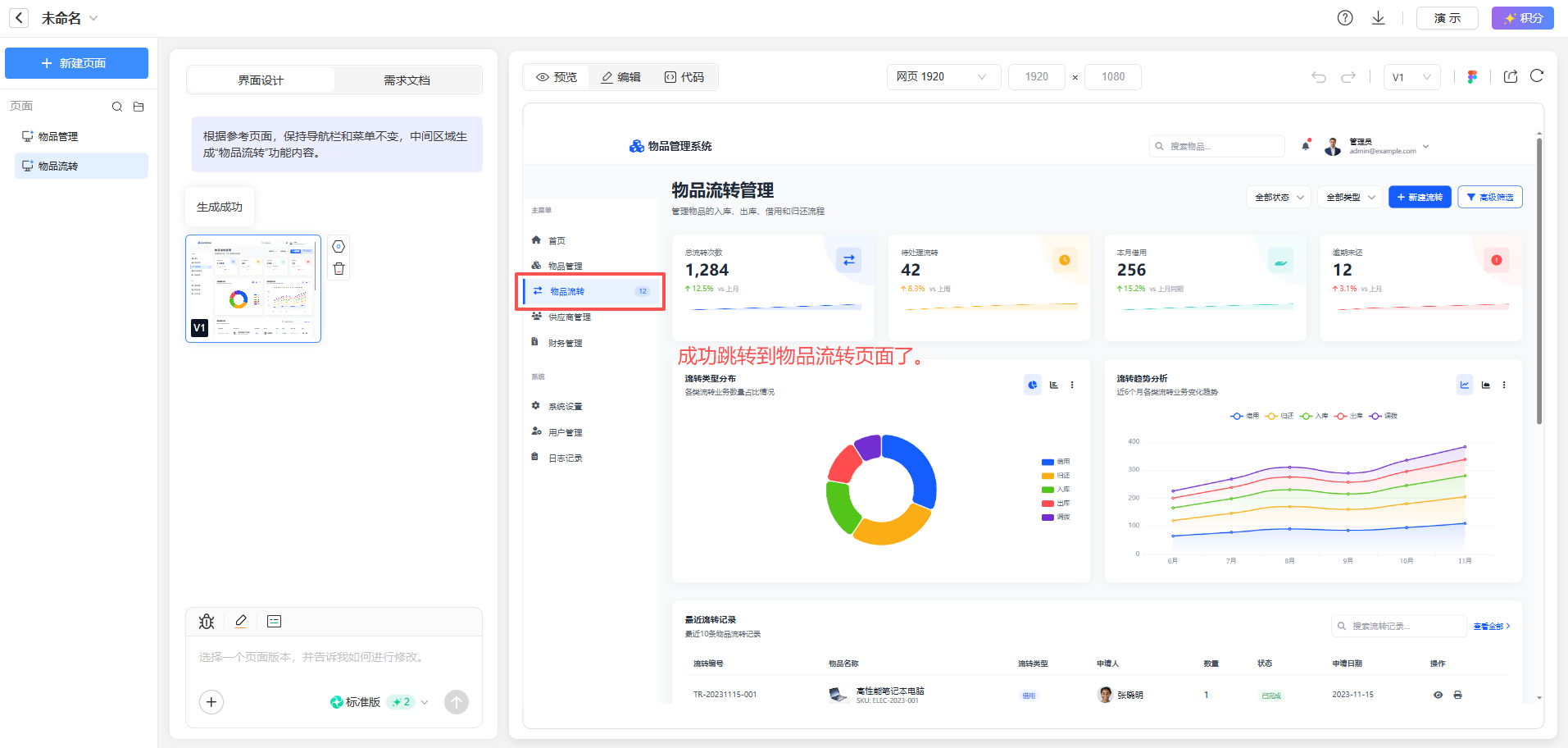This screenshot has width=1568, height=748.
Task: Click the download icon in top bar
Action: (1379, 18)
